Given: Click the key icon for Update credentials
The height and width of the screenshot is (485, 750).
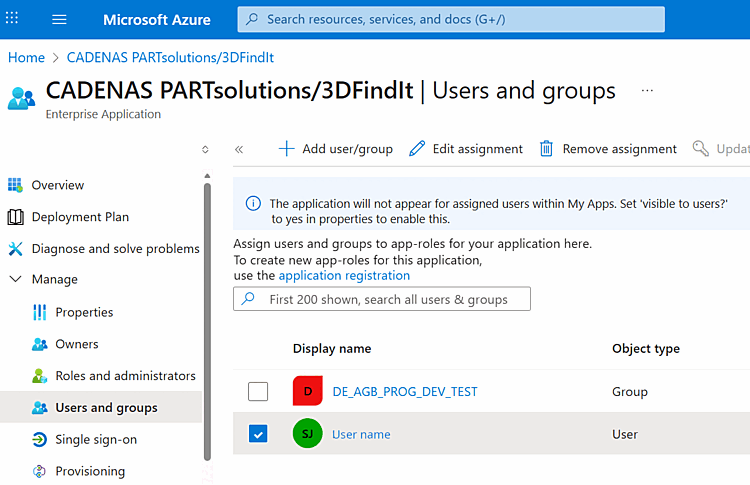Looking at the screenshot, I should click(x=701, y=148).
